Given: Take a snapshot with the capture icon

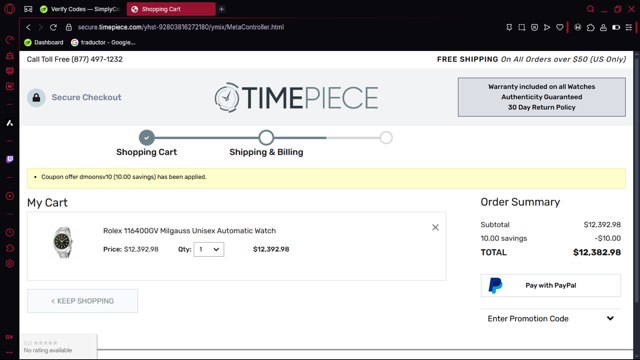Looking at the screenshot, I should pyautogui.click(x=522, y=27).
